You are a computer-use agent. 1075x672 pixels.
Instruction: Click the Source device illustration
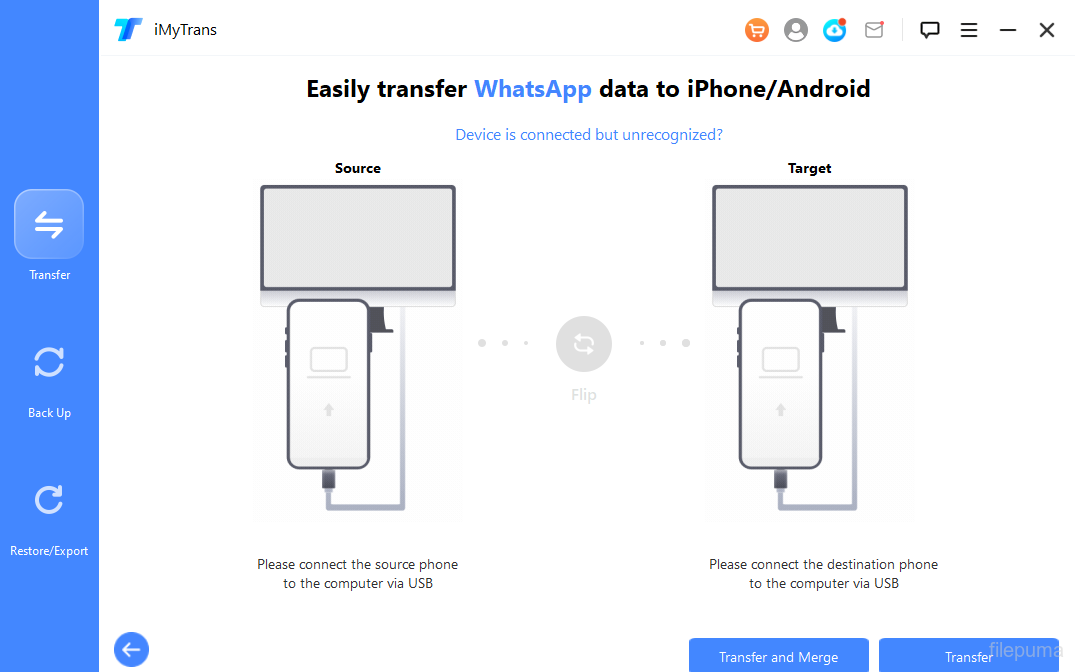click(x=358, y=350)
